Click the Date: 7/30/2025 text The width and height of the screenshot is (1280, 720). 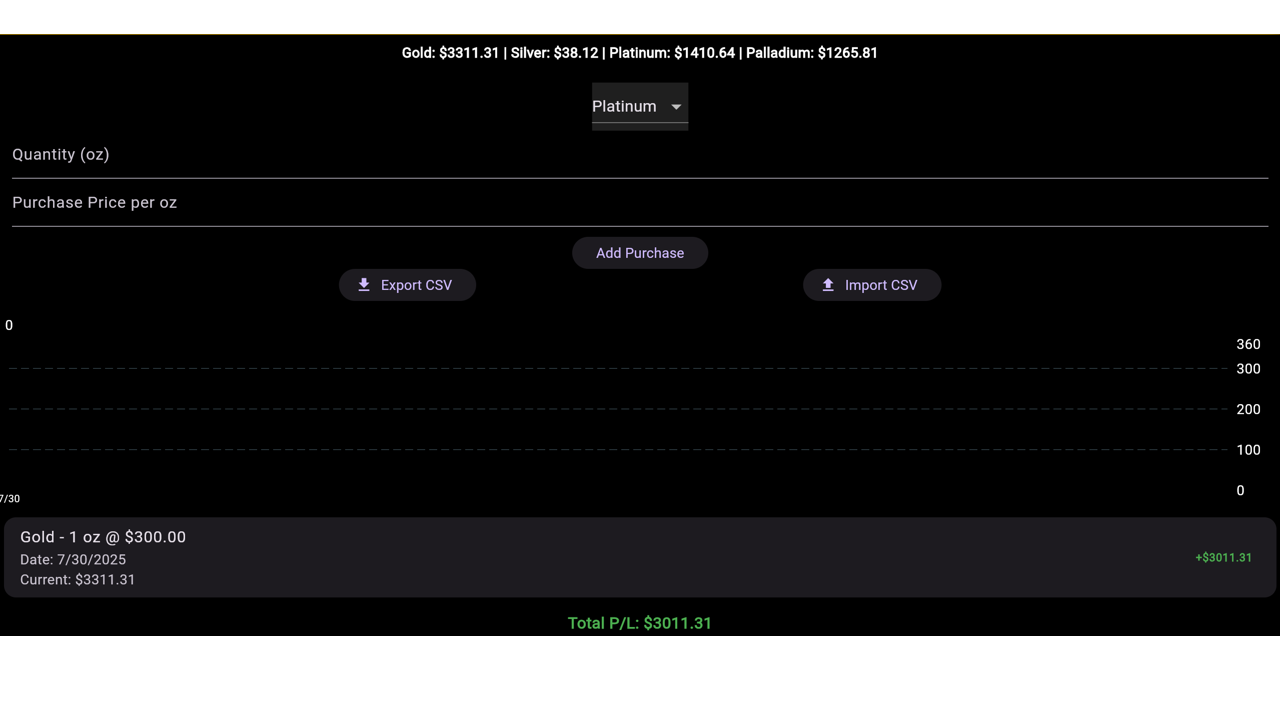73,560
